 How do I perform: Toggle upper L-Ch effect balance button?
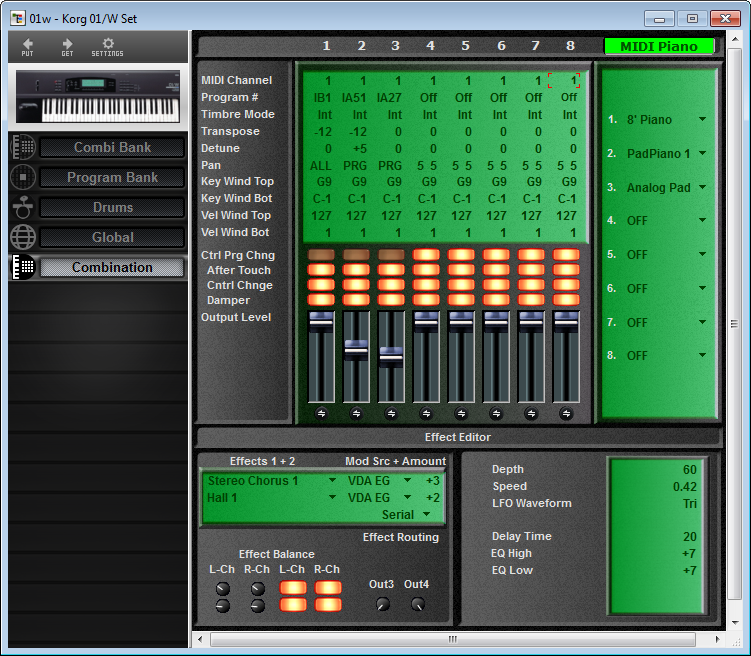click(x=293, y=588)
